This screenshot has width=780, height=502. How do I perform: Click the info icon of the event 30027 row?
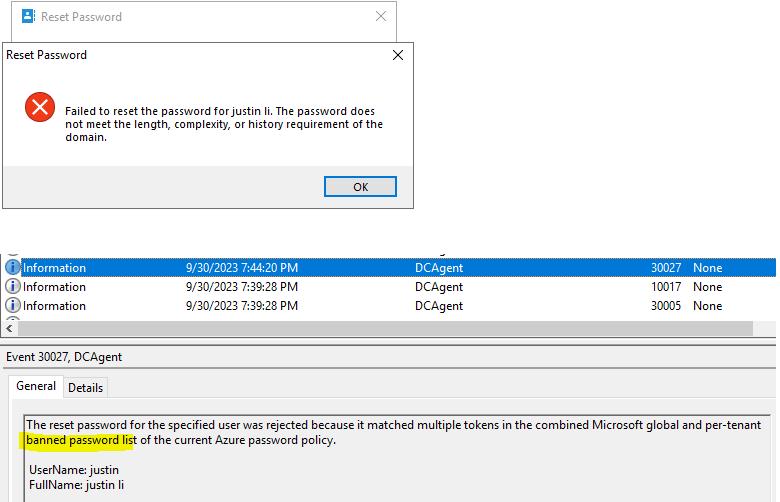pyautogui.click(x=13, y=268)
